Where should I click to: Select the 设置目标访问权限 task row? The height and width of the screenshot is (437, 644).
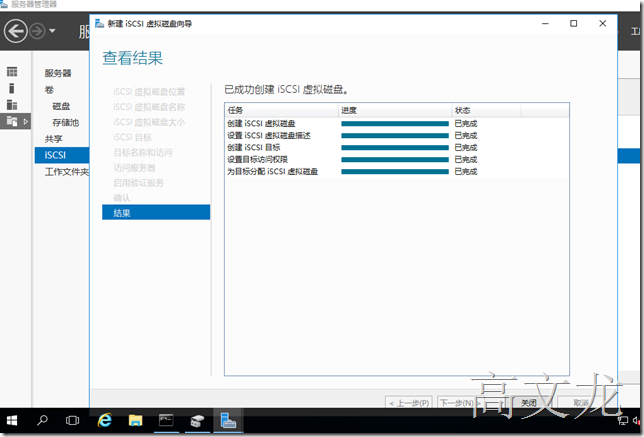[x=397, y=159]
